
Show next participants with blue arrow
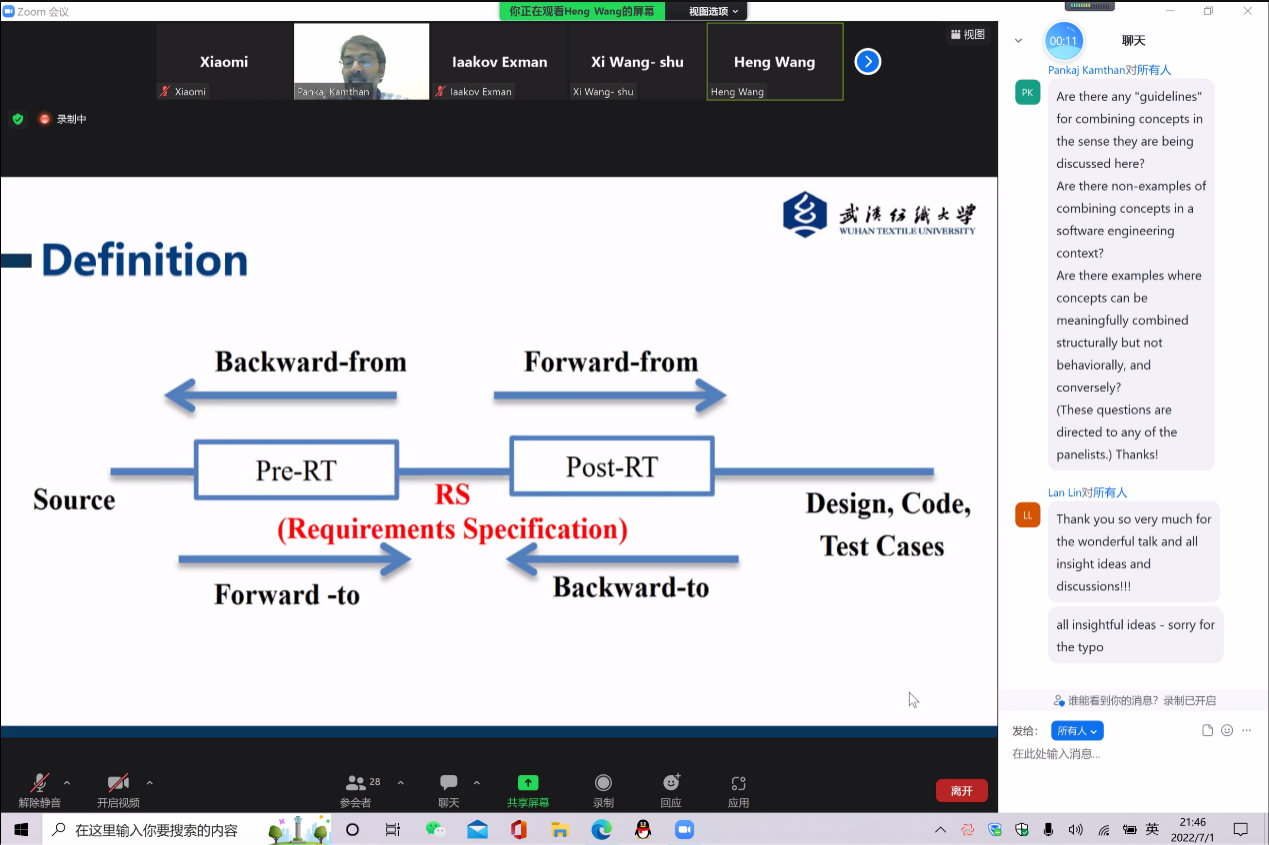coord(868,62)
